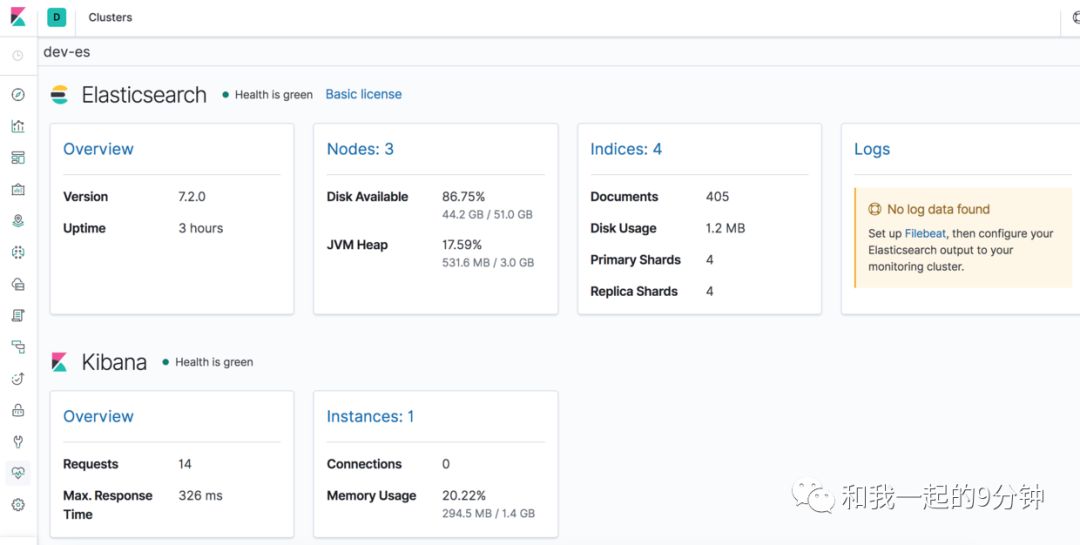Click the Elasticsearch section heading
The height and width of the screenshot is (545, 1080).
click(x=144, y=94)
